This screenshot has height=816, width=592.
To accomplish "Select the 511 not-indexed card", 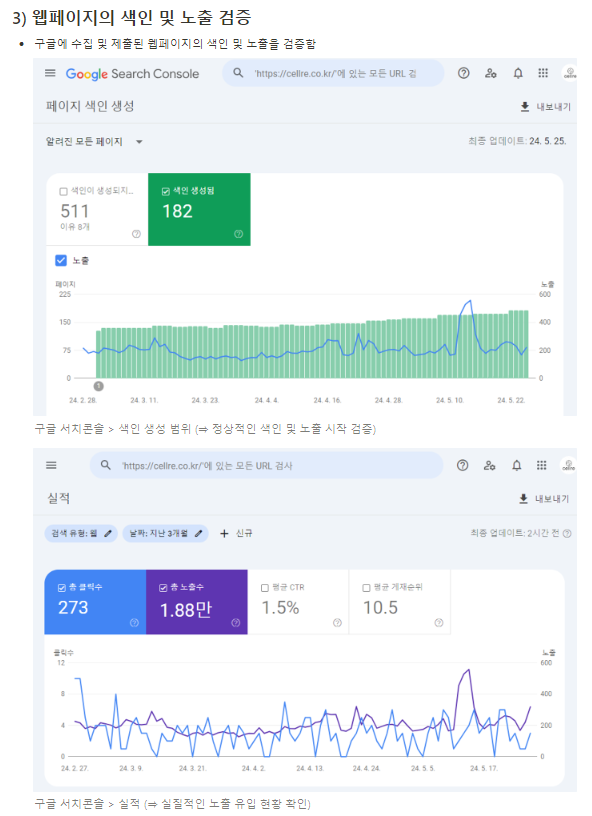I will pyautogui.click(x=97, y=209).
